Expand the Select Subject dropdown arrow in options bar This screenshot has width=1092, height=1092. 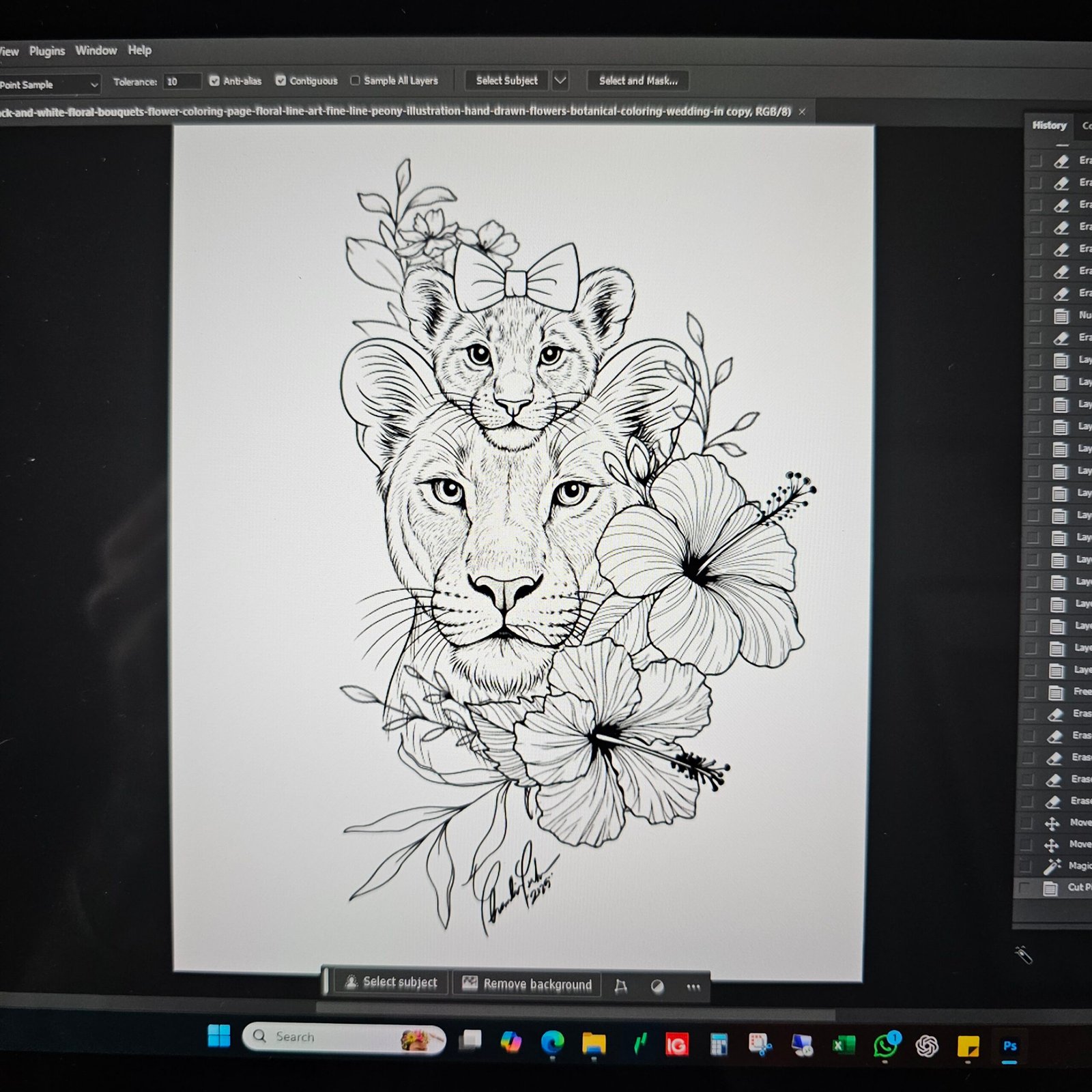tap(560, 81)
